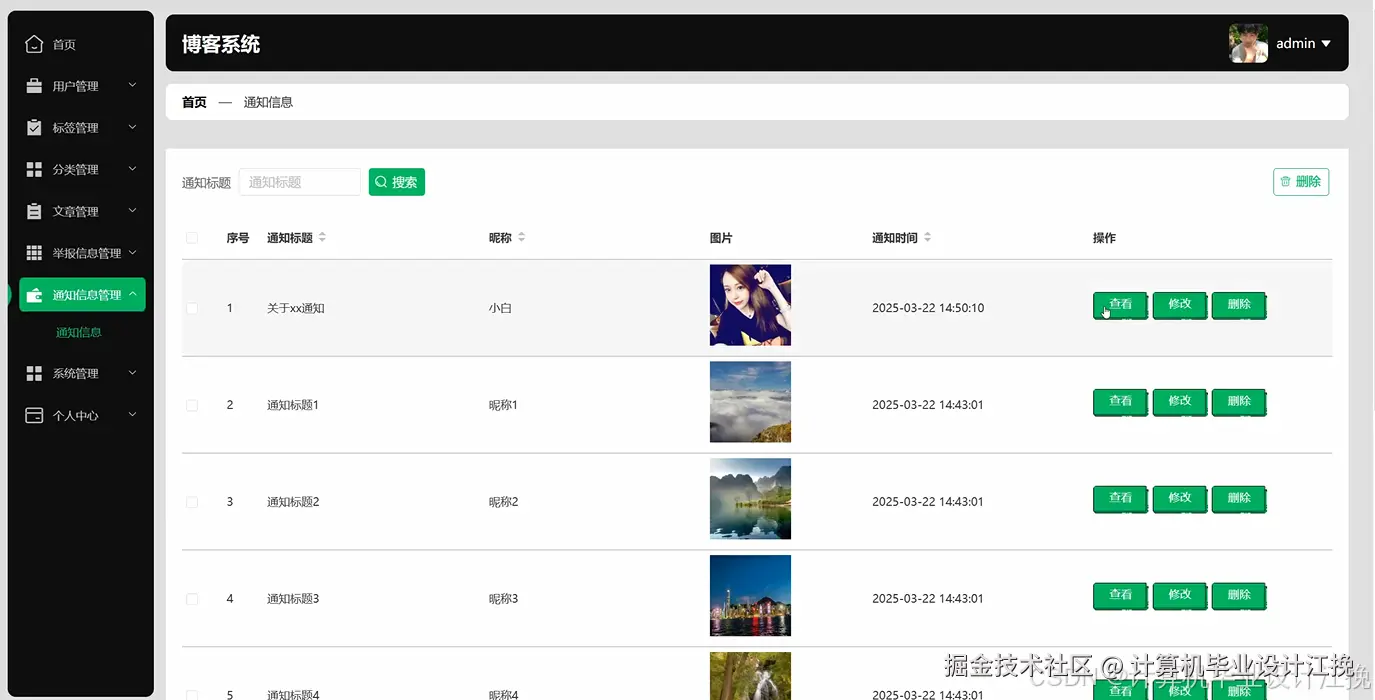Click the timestamp 2025-03-22 14:50:10
Screen dimensions: 1375x700
928,308
